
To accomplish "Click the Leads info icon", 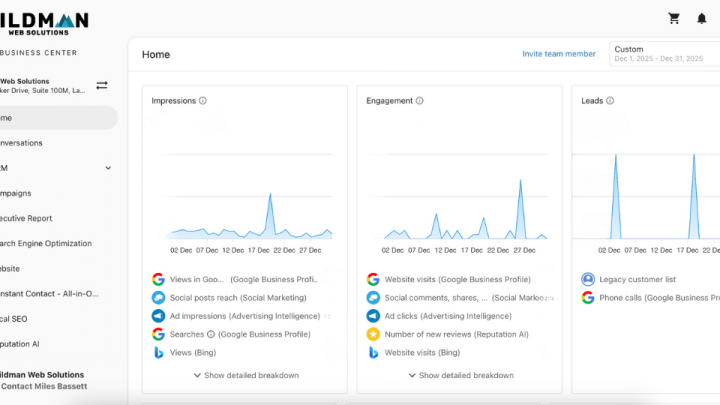I will (610, 101).
